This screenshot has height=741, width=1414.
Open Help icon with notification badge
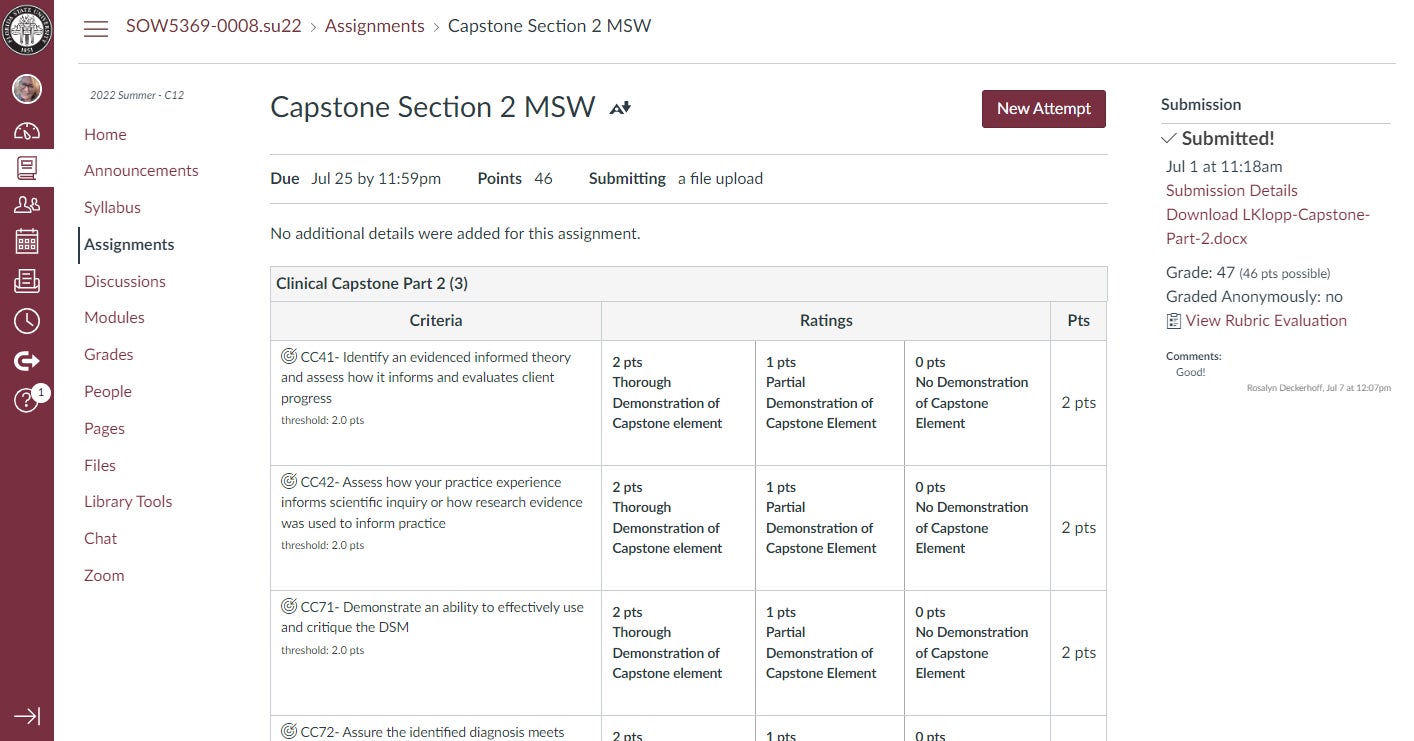tap(27, 399)
